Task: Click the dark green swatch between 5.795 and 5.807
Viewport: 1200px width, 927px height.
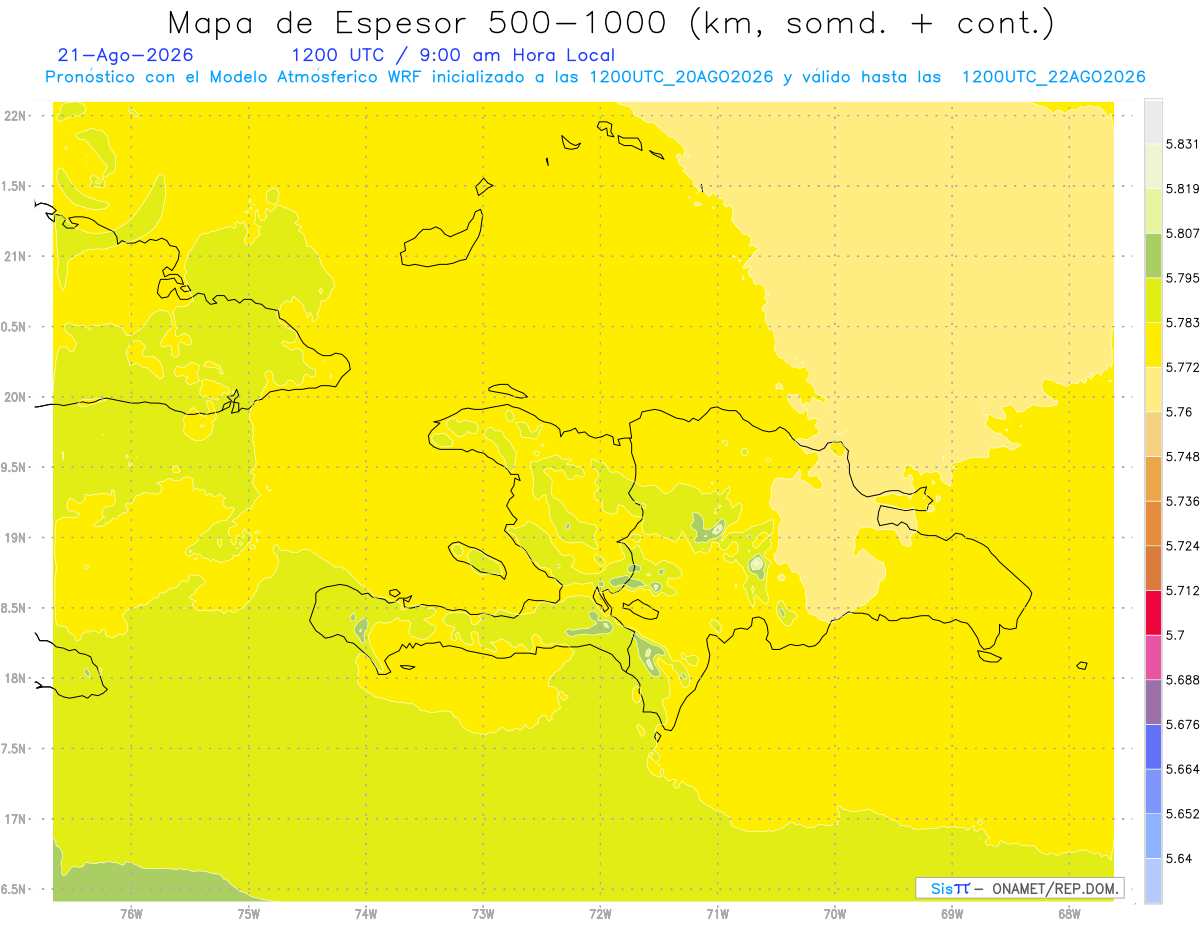Action: click(x=1153, y=255)
